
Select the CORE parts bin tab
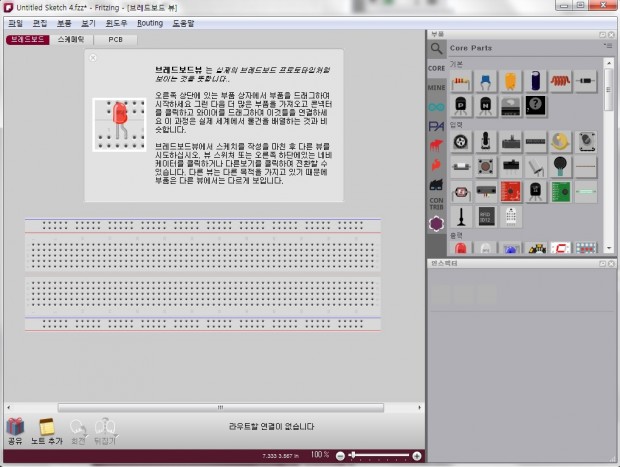(437, 68)
